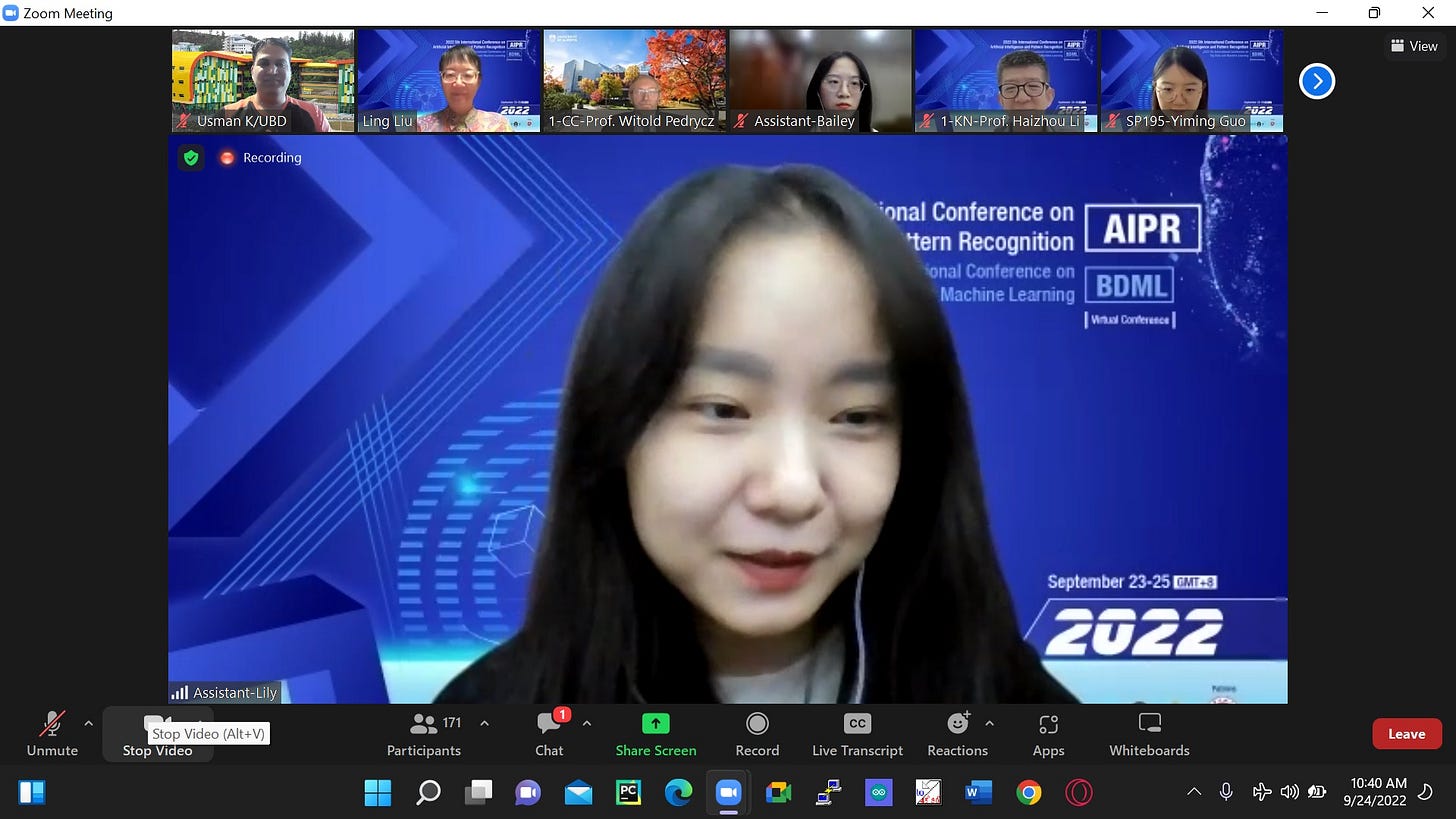
Task: Open the Reactions emoji picker
Action: coord(957,733)
